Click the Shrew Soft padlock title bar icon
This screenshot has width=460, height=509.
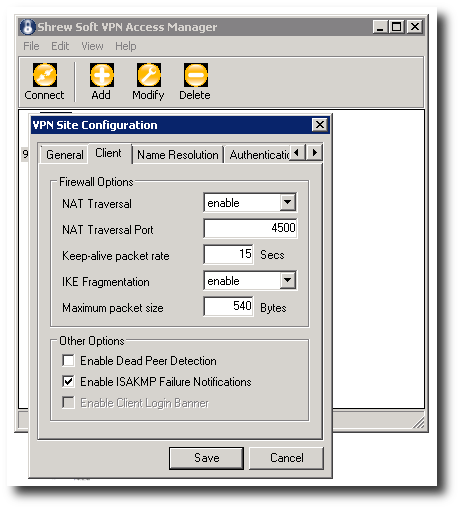[x=27, y=27]
